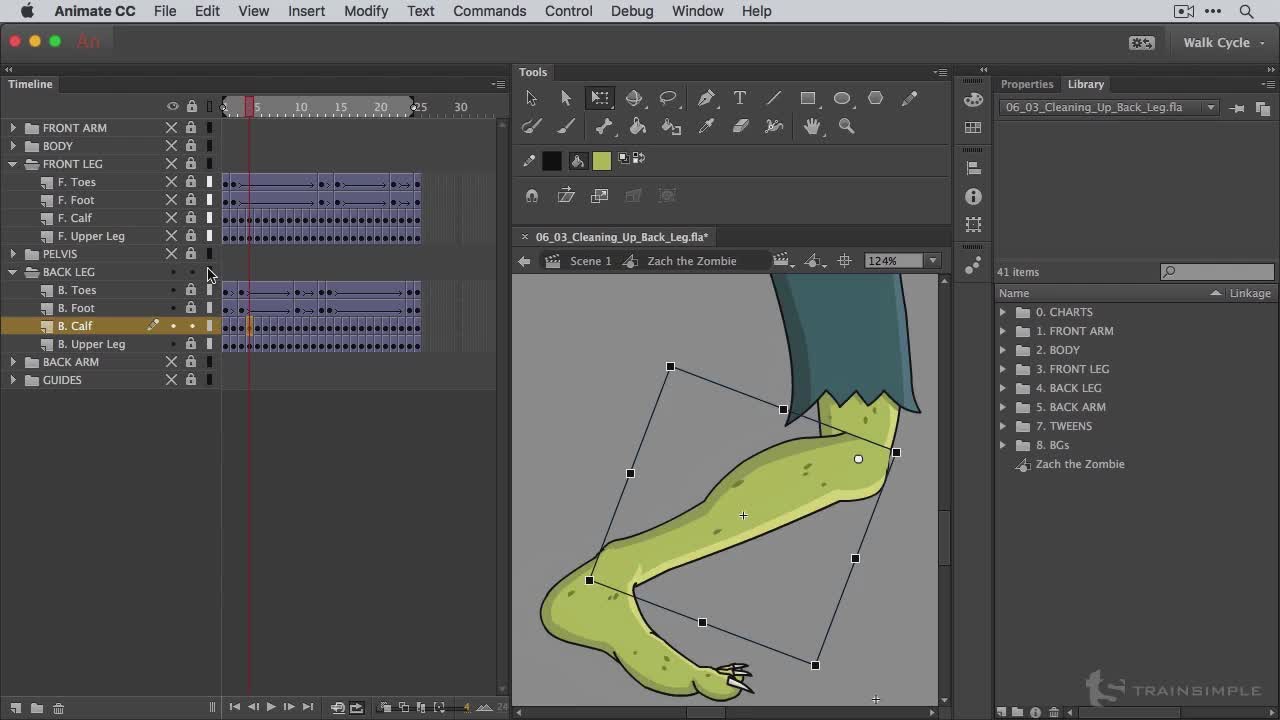
Task: Enable Snap to Objects magnet
Action: pos(532,196)
